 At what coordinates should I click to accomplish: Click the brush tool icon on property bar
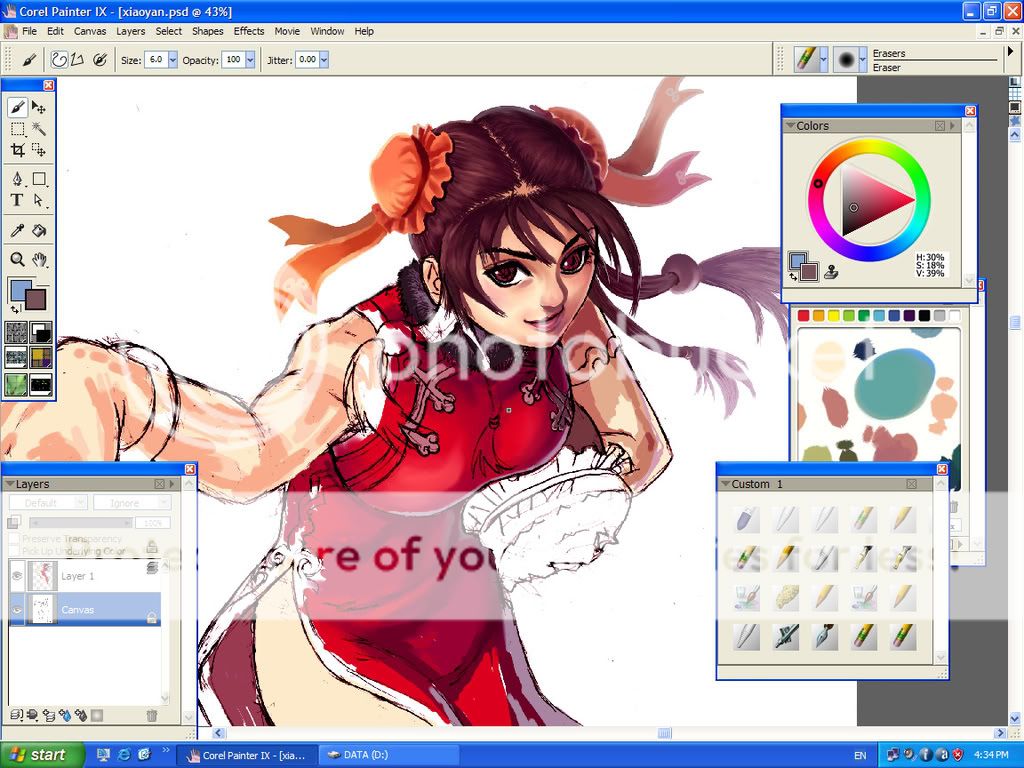pos(28,60)
